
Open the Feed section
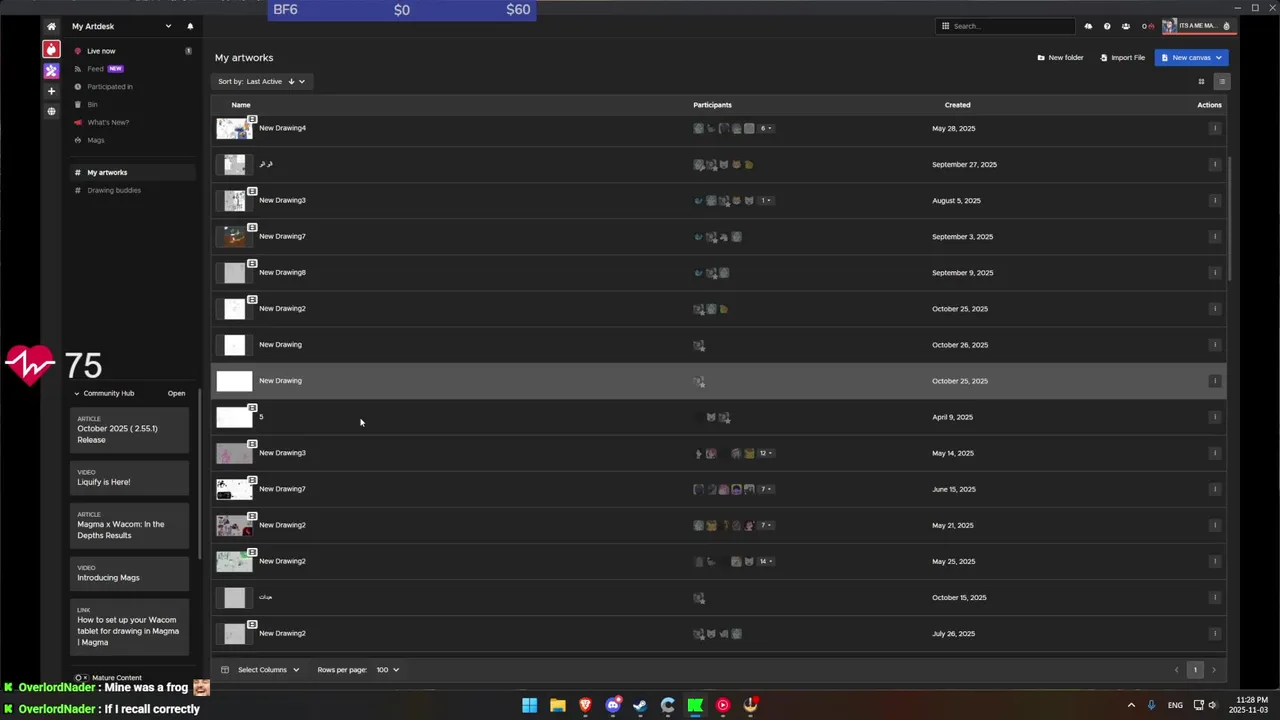tap(95, 69)
